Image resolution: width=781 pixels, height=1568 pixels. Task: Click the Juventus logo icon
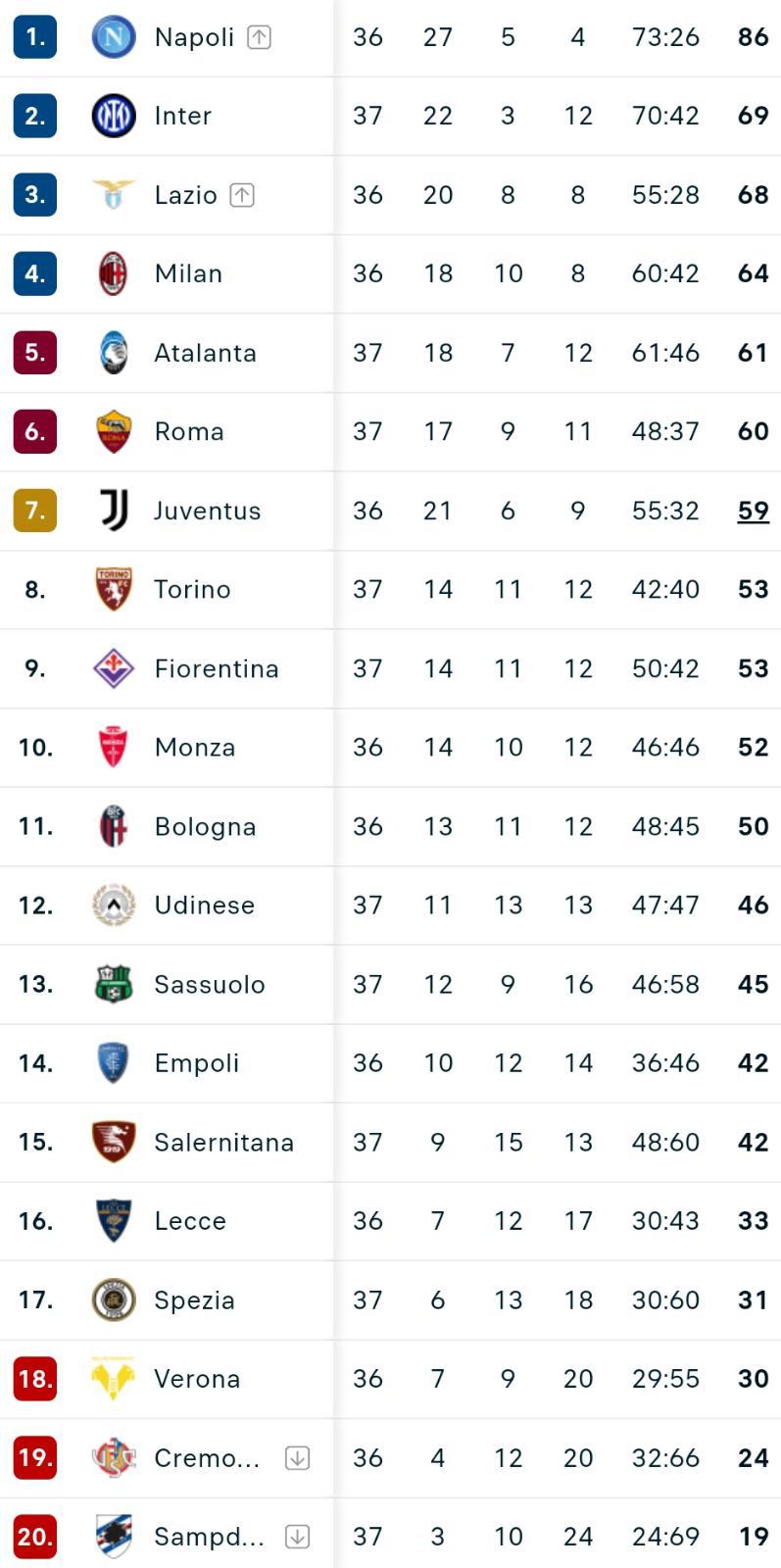coord(113,511)
